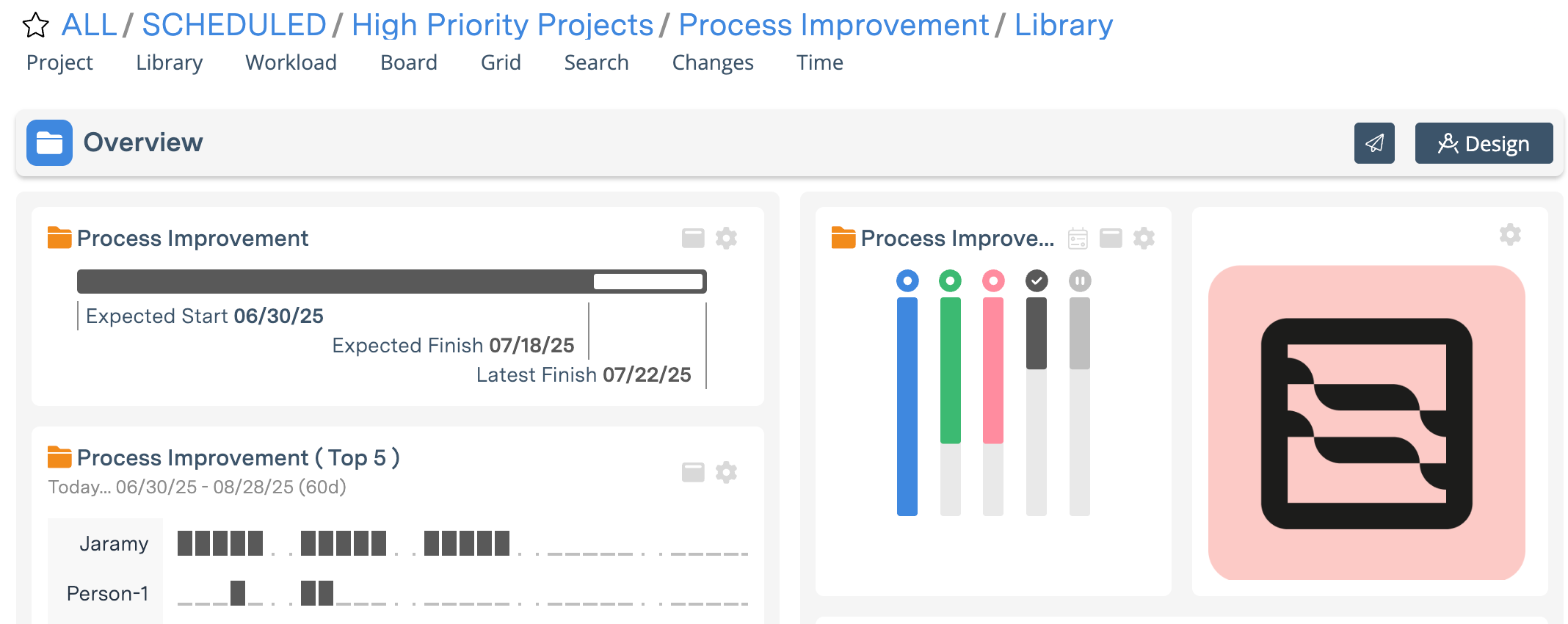Image resolution: width=1568 pixels, height=624 pixels.
Task: Click the card view icon beside Top 5 gear
Action: click(x=692, y=472)
